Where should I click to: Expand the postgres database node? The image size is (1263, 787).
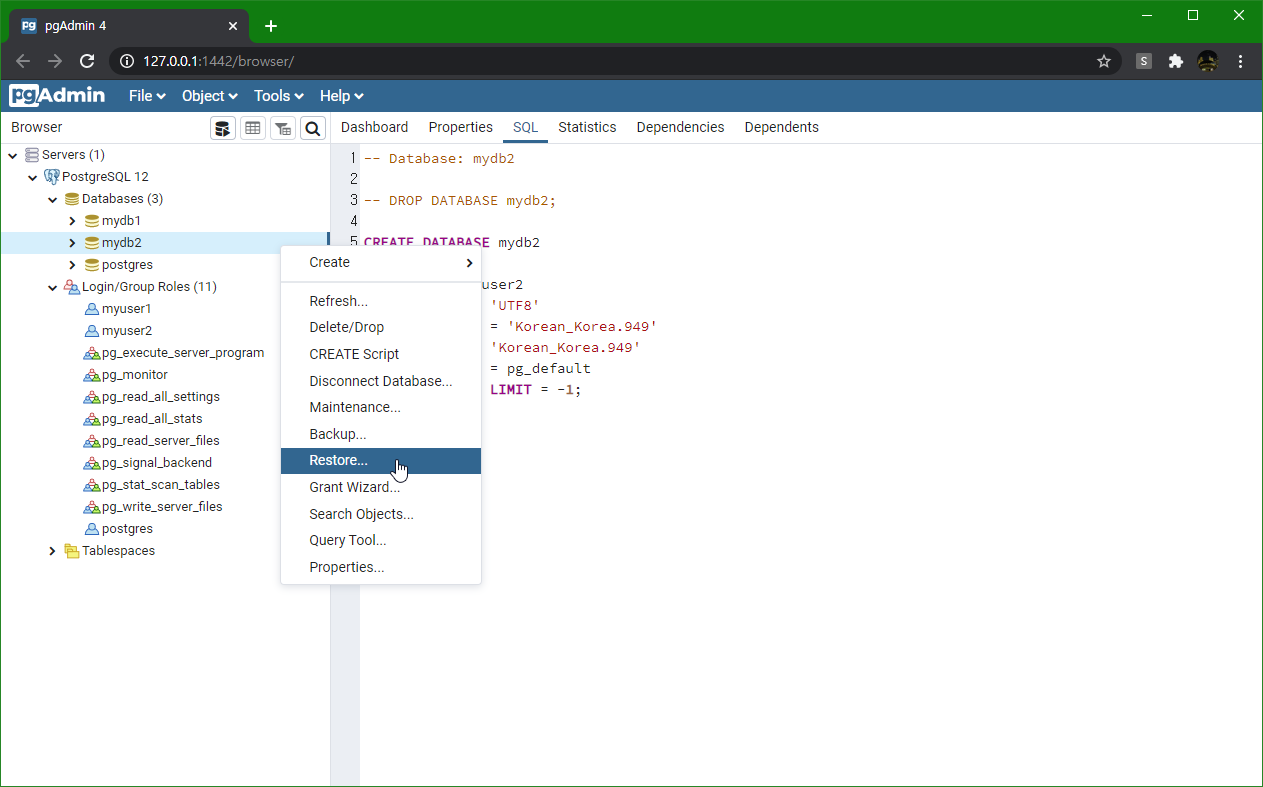click(x=72, y=265)
